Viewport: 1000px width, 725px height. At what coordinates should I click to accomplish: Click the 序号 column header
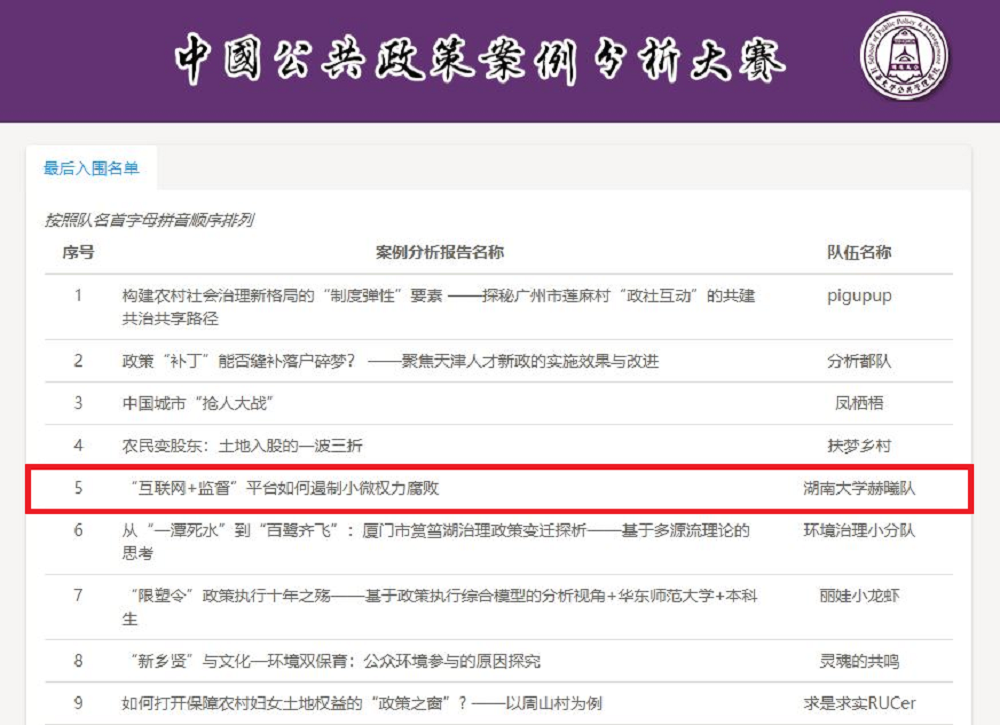pyautogui.click(x=78, y=252)
